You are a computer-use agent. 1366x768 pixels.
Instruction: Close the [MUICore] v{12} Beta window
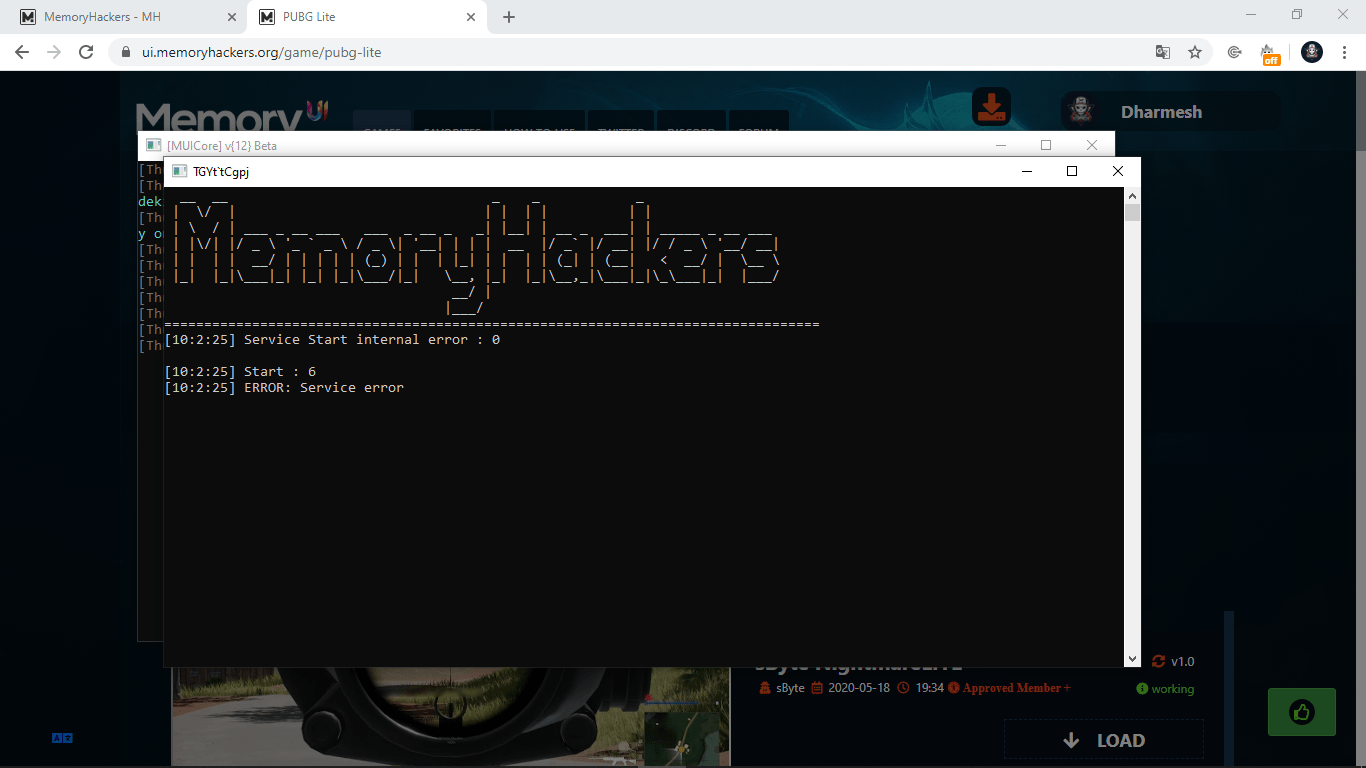click(x=1092, y=145)
